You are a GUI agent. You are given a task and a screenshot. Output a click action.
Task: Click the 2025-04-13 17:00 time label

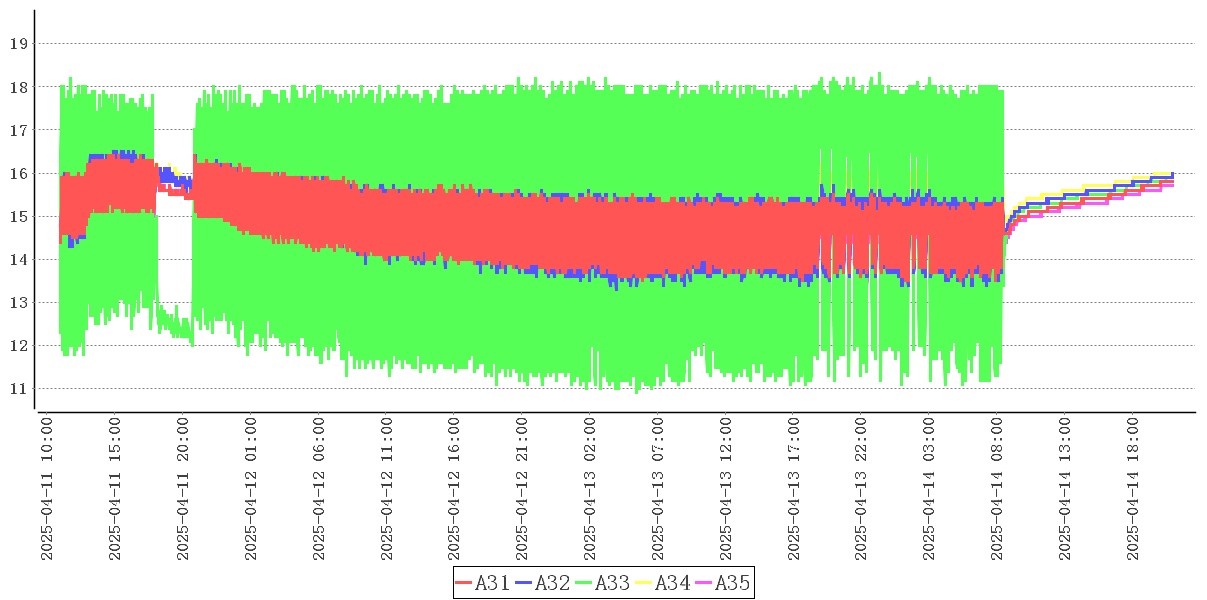click(x=795, y=489)
